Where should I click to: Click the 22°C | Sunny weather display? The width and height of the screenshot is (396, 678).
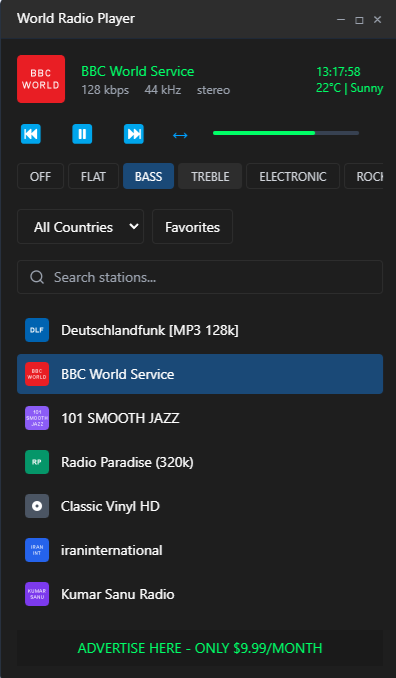point(349,88)
